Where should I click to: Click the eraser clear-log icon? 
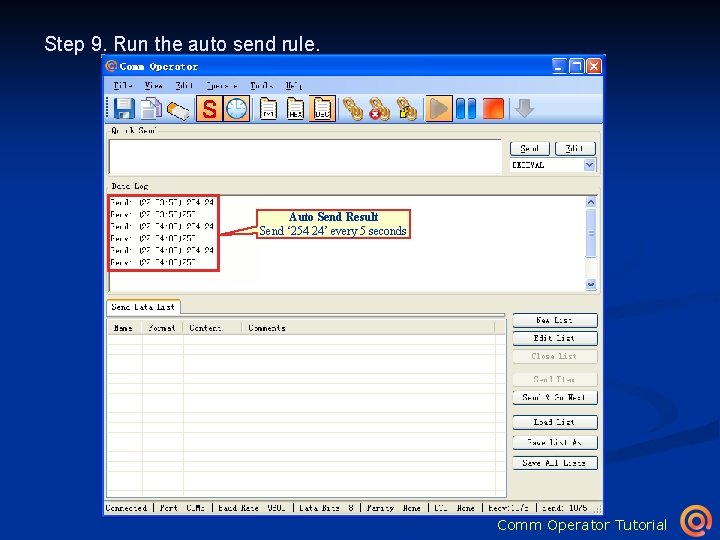178,110
